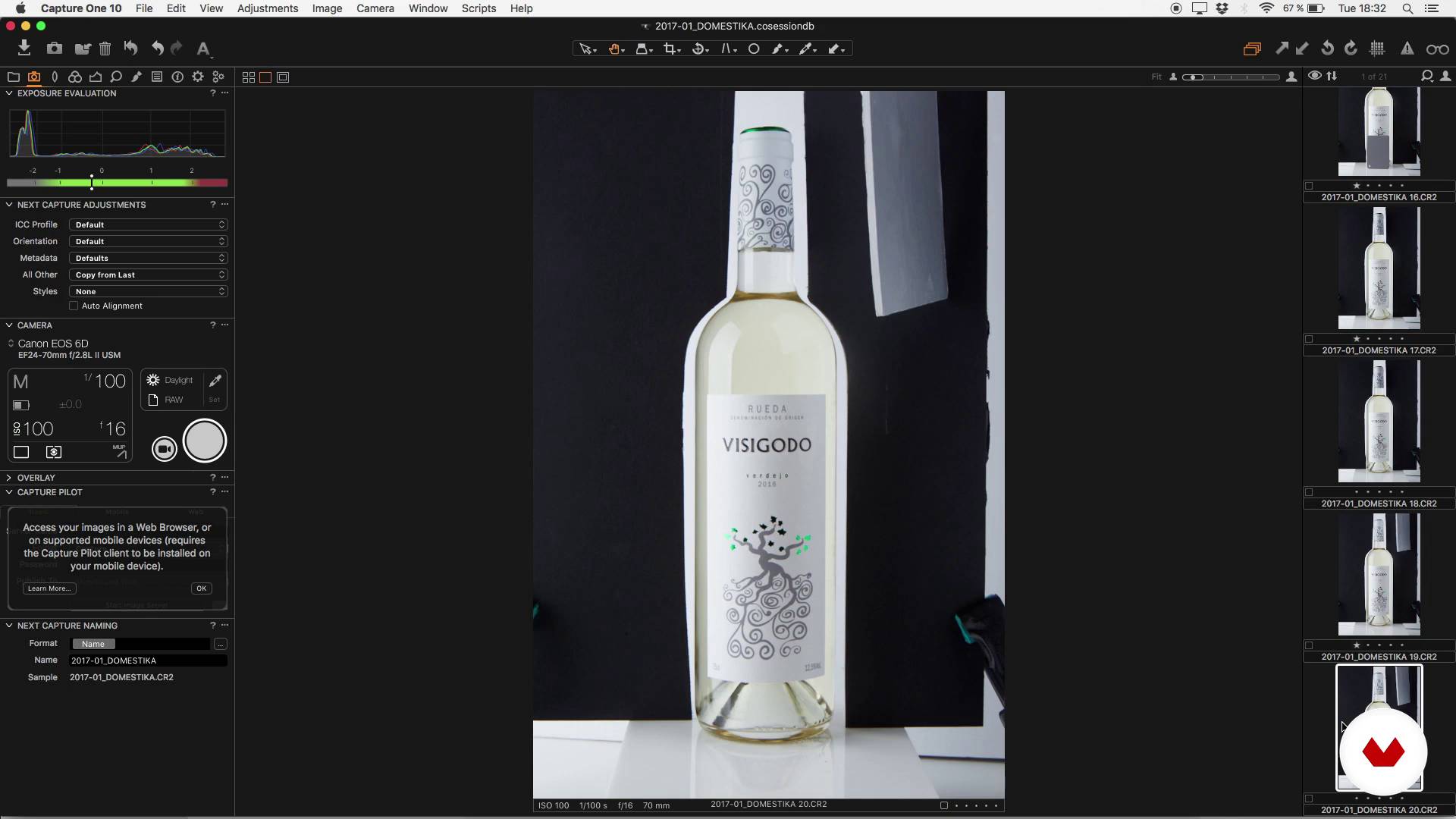
Task: Open the Adjustments menu
Action: point(268,8)
